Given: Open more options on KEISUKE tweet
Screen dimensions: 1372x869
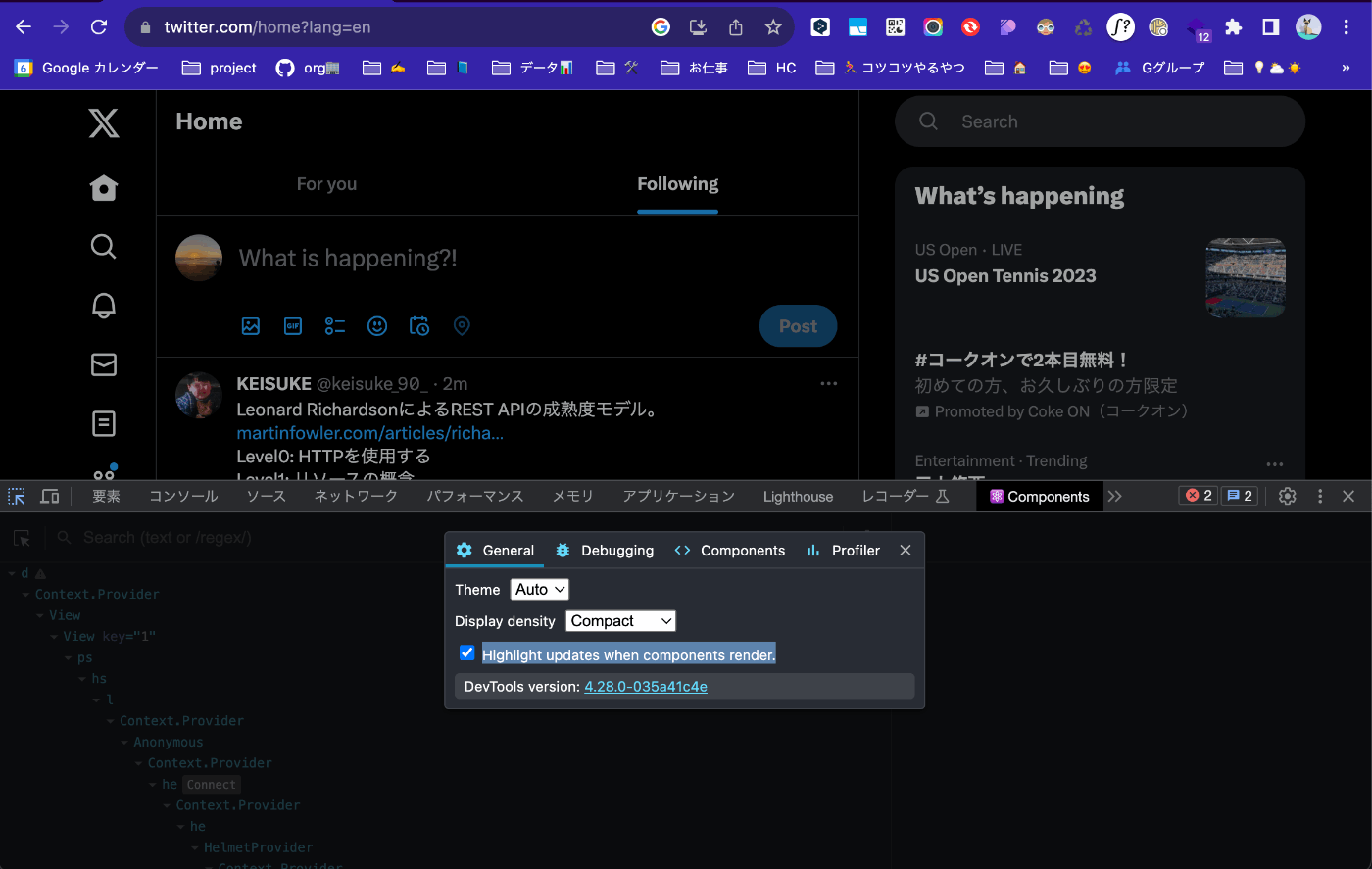Looking at the screenshot, I should [829, 383].
